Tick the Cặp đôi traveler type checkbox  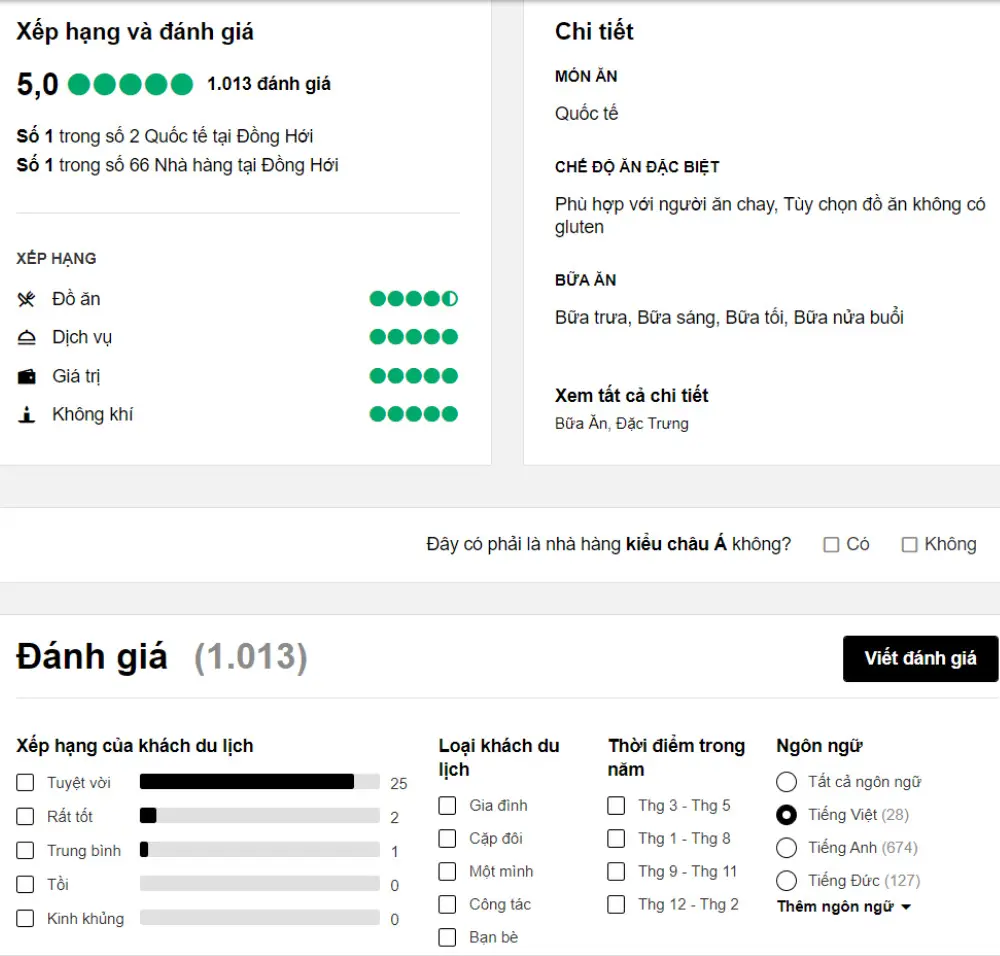coord(447,839)
